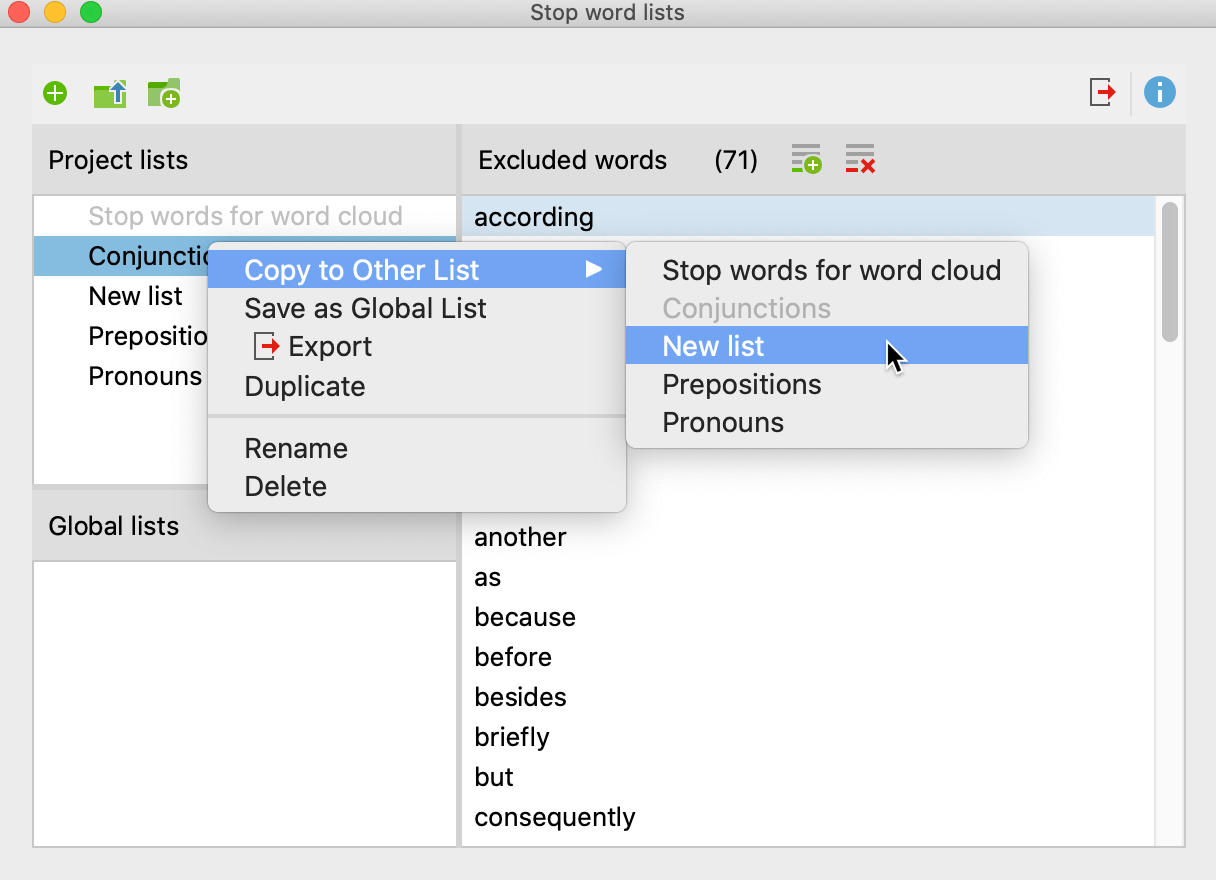Choose Pronouns as copy destination
Screen dimensions: 1216x880
(722, 422)
